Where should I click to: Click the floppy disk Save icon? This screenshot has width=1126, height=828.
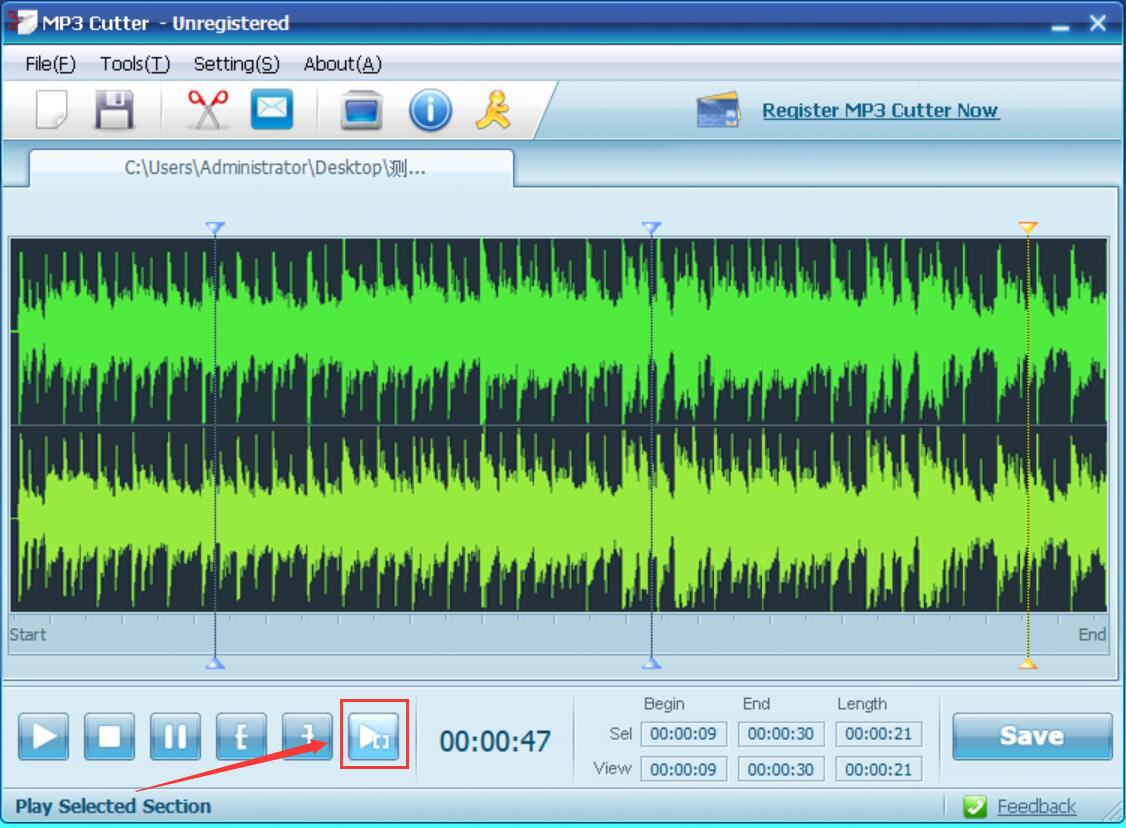114,110
